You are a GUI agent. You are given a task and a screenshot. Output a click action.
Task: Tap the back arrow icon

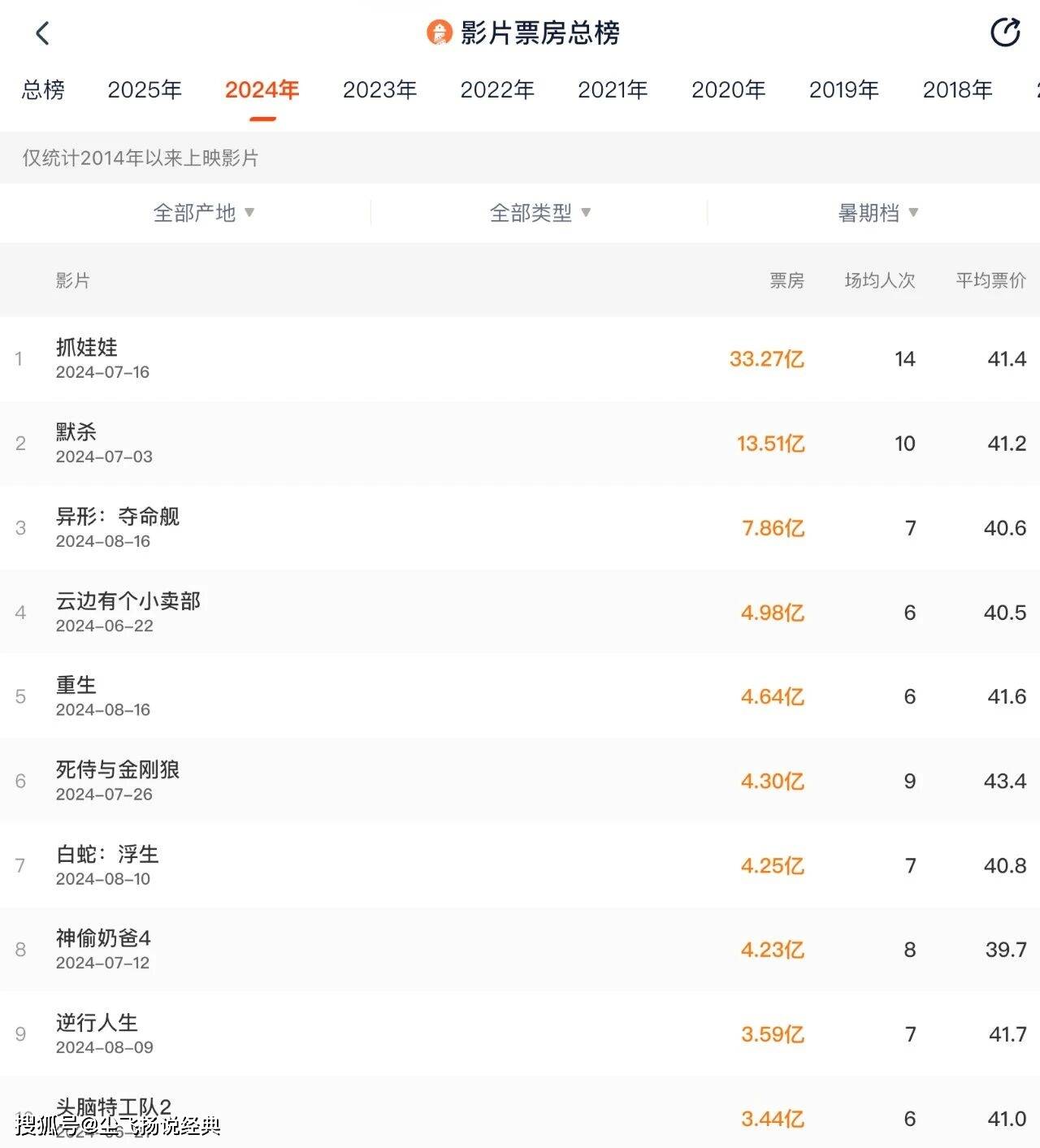pos(43,33)
